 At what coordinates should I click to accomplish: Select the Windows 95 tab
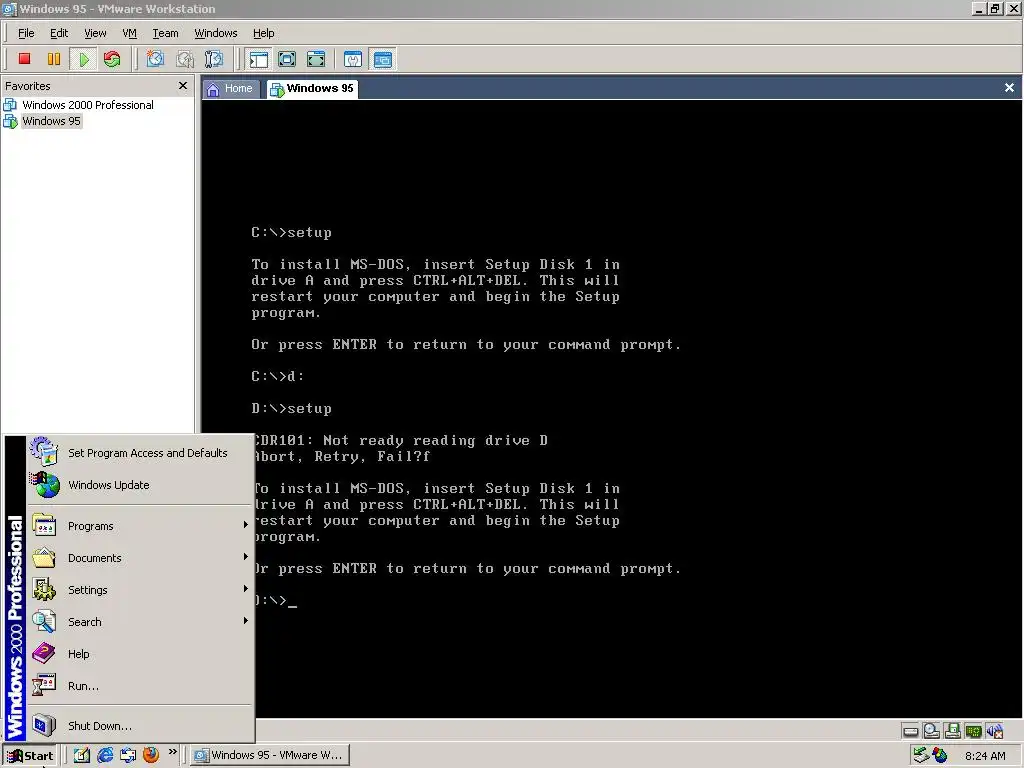312,89
